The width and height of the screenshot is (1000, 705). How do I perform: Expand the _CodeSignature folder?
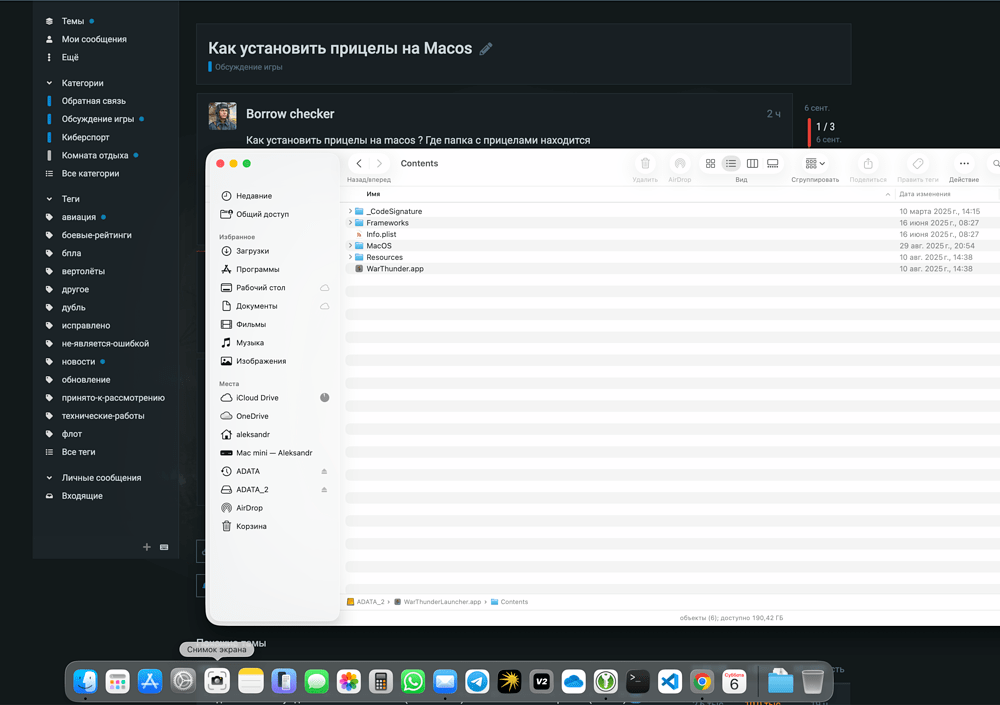350,211
